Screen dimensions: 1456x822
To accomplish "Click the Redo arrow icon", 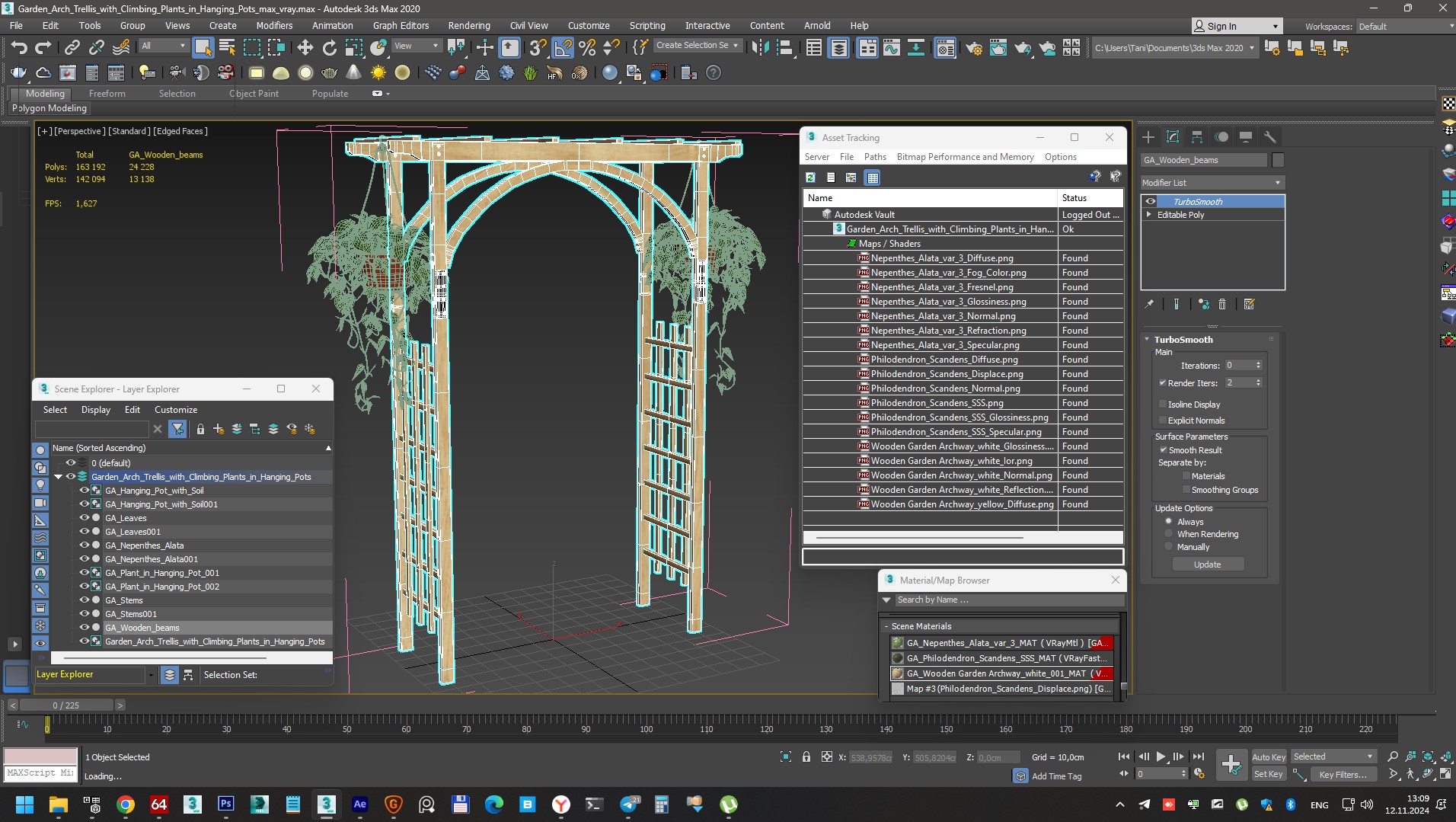I will 43,48.
